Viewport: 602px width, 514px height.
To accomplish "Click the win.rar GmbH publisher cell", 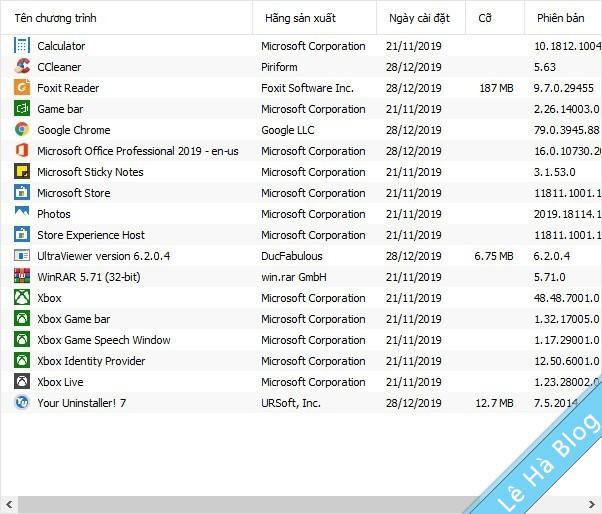I will (x=294, y=277).
